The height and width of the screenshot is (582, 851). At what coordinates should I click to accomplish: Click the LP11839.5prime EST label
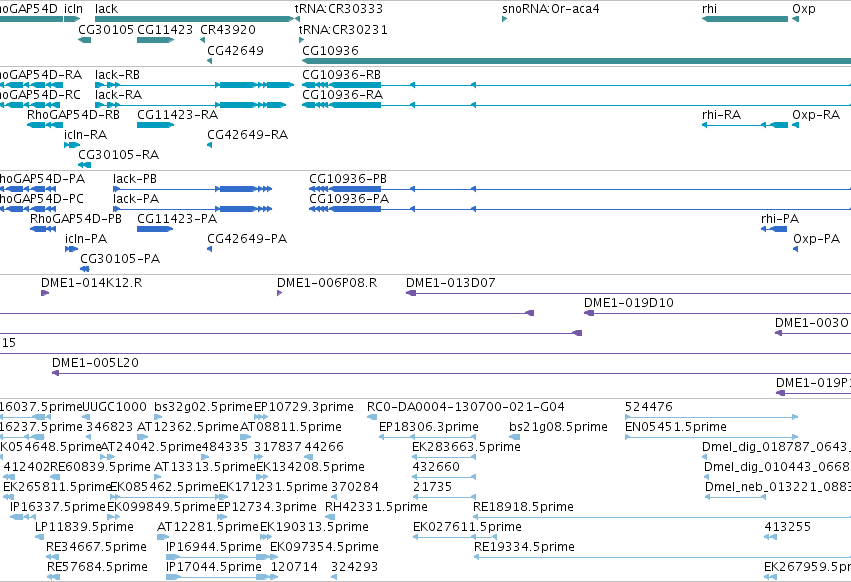(x=84, y=527)
